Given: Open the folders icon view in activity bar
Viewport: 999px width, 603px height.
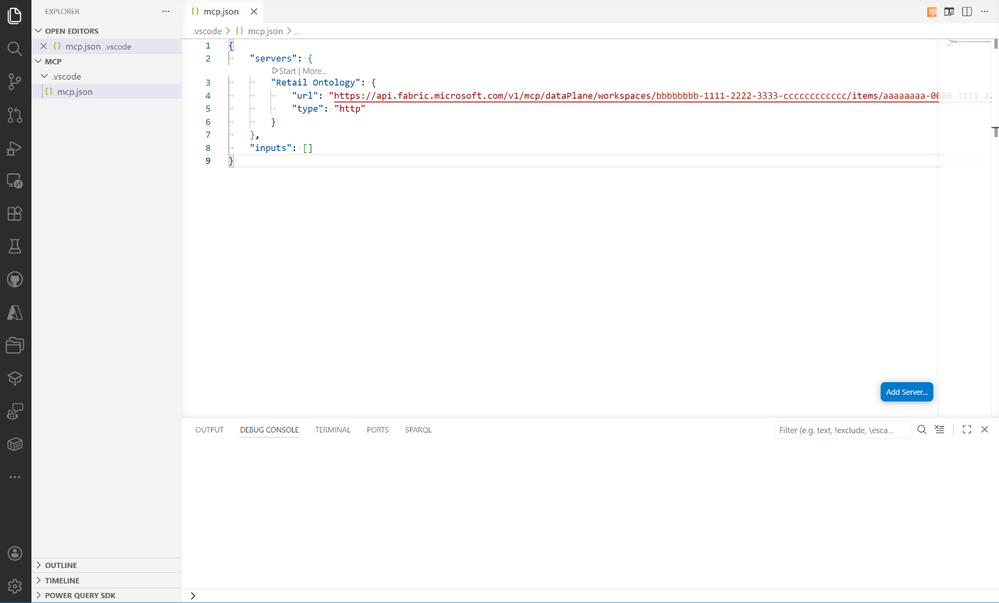Looking at the screenshot, I should (x=15, y=345).
